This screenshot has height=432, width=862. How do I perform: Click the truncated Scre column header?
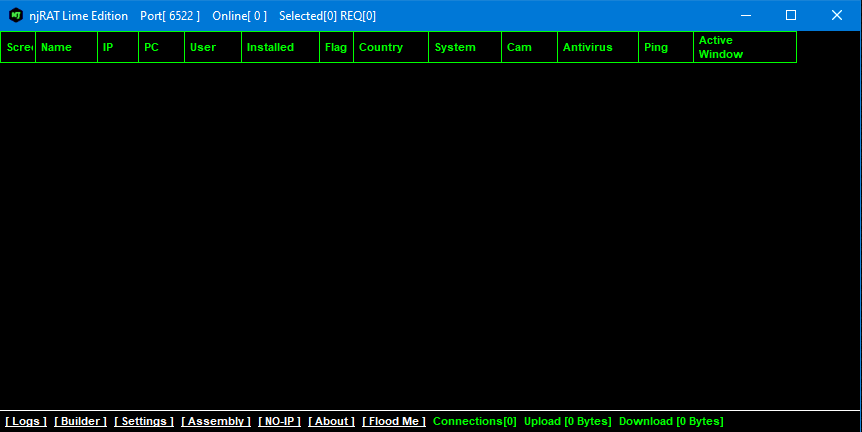pyautogui.click(x=18, y=47)
